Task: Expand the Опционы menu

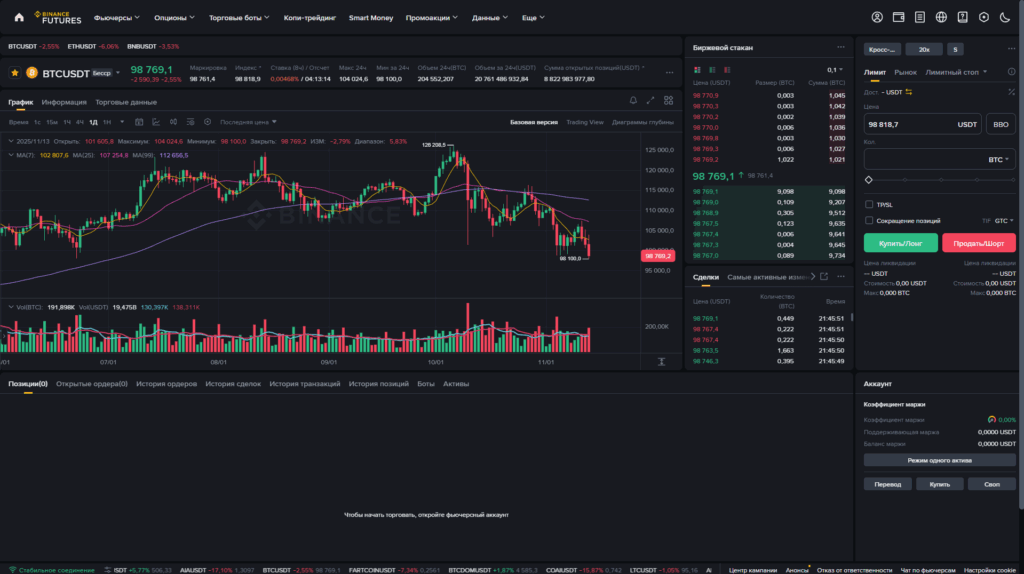Action: pos(174,18)
